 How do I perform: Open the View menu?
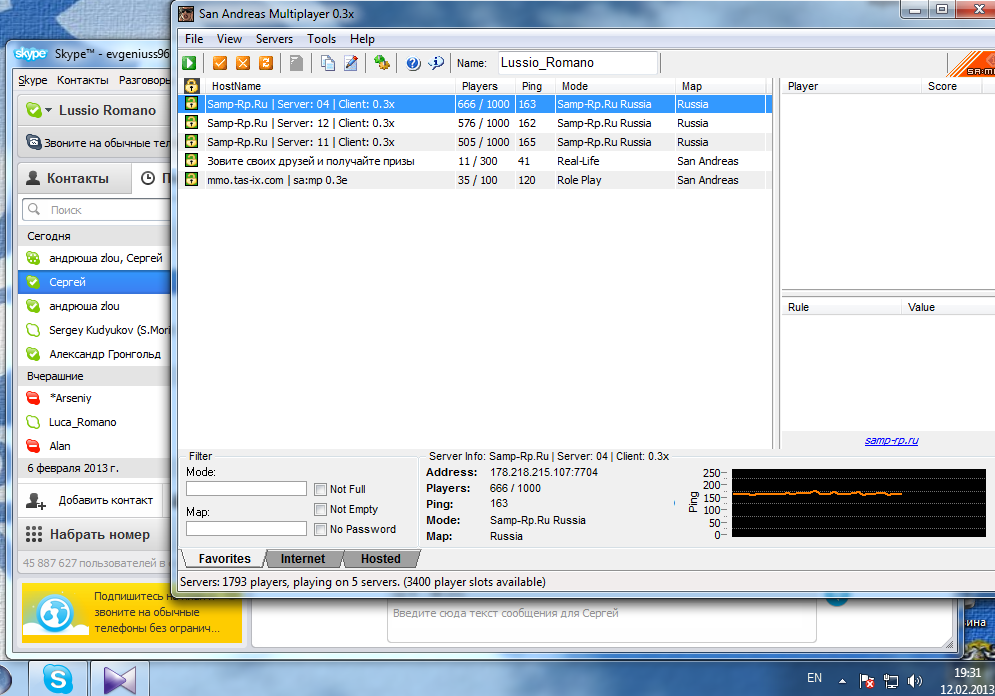click(x=229, y=39)
